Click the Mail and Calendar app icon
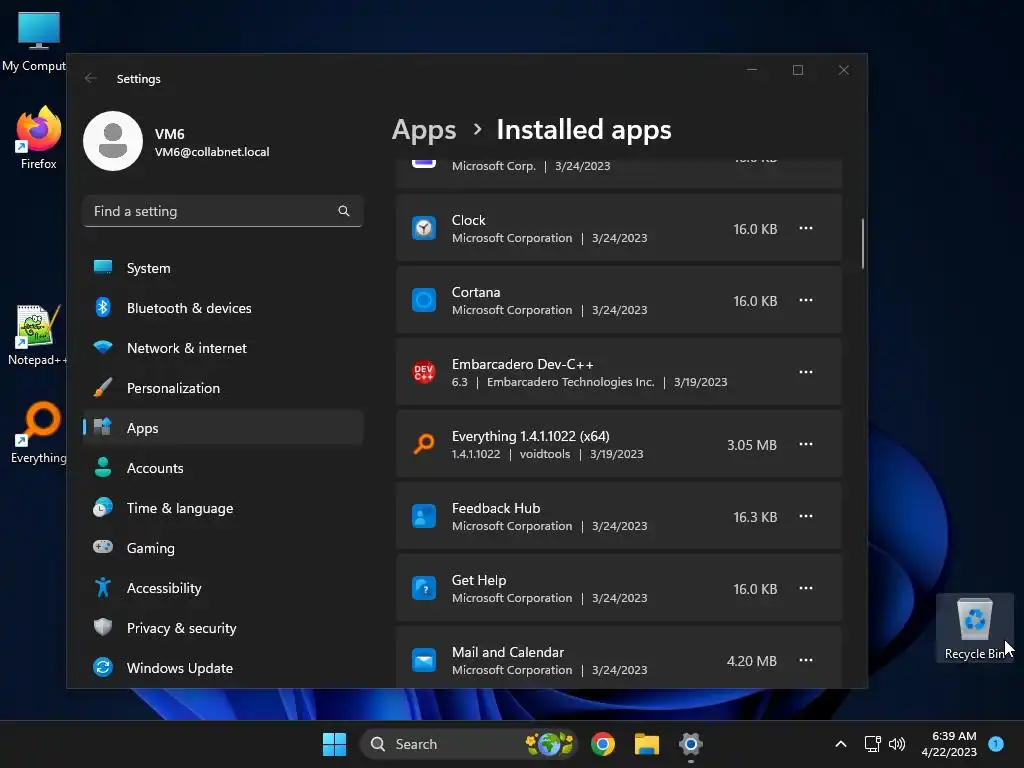The height and width of the screenshot is (768, 1024). [x=424, y=660]
